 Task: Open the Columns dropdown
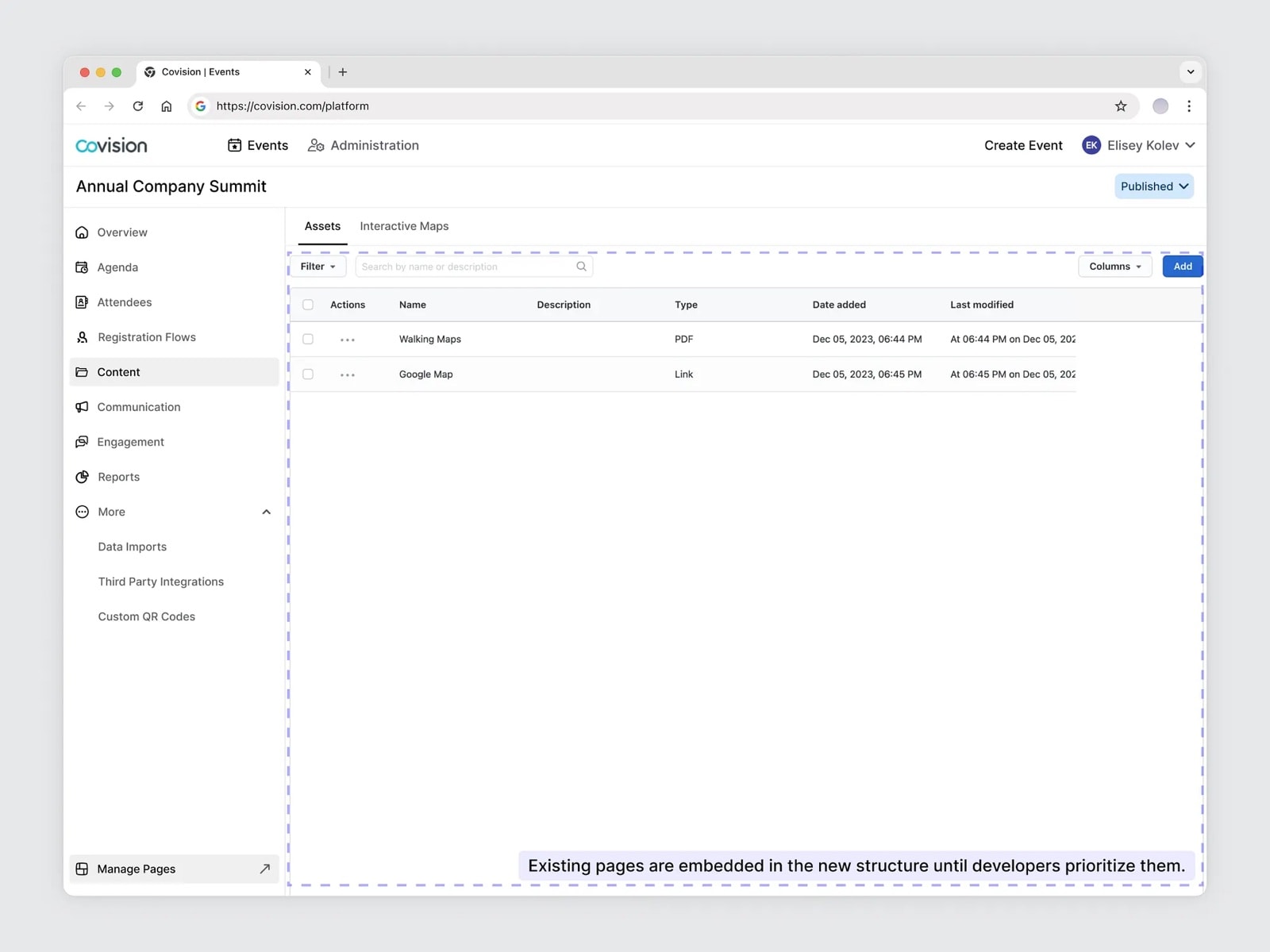point(1115,267)
